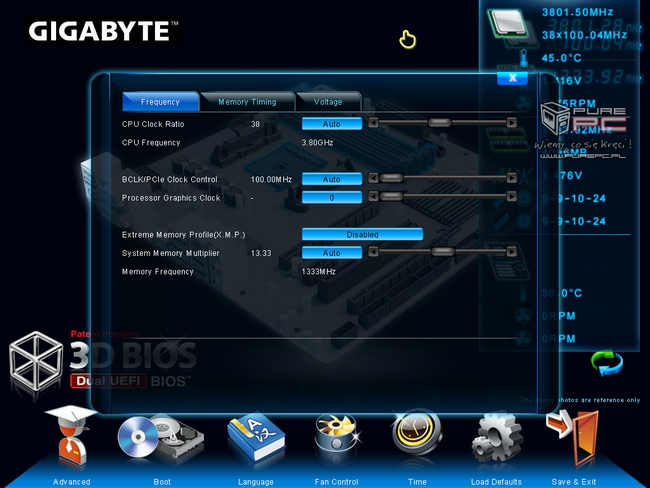Screen dimensions: 650x488
Task: Click the BCLK/PCIe Clock slider handle
Action: (391, 178)
